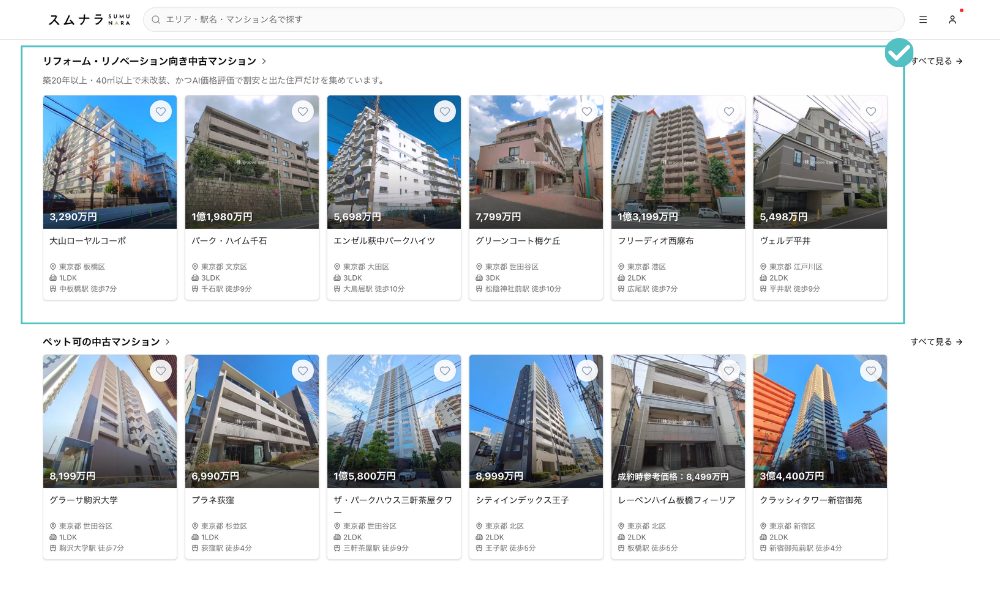Click the ヴェルデ平井 name
Viewport: 1000px width, 600px height.
(x=785, y=241)
